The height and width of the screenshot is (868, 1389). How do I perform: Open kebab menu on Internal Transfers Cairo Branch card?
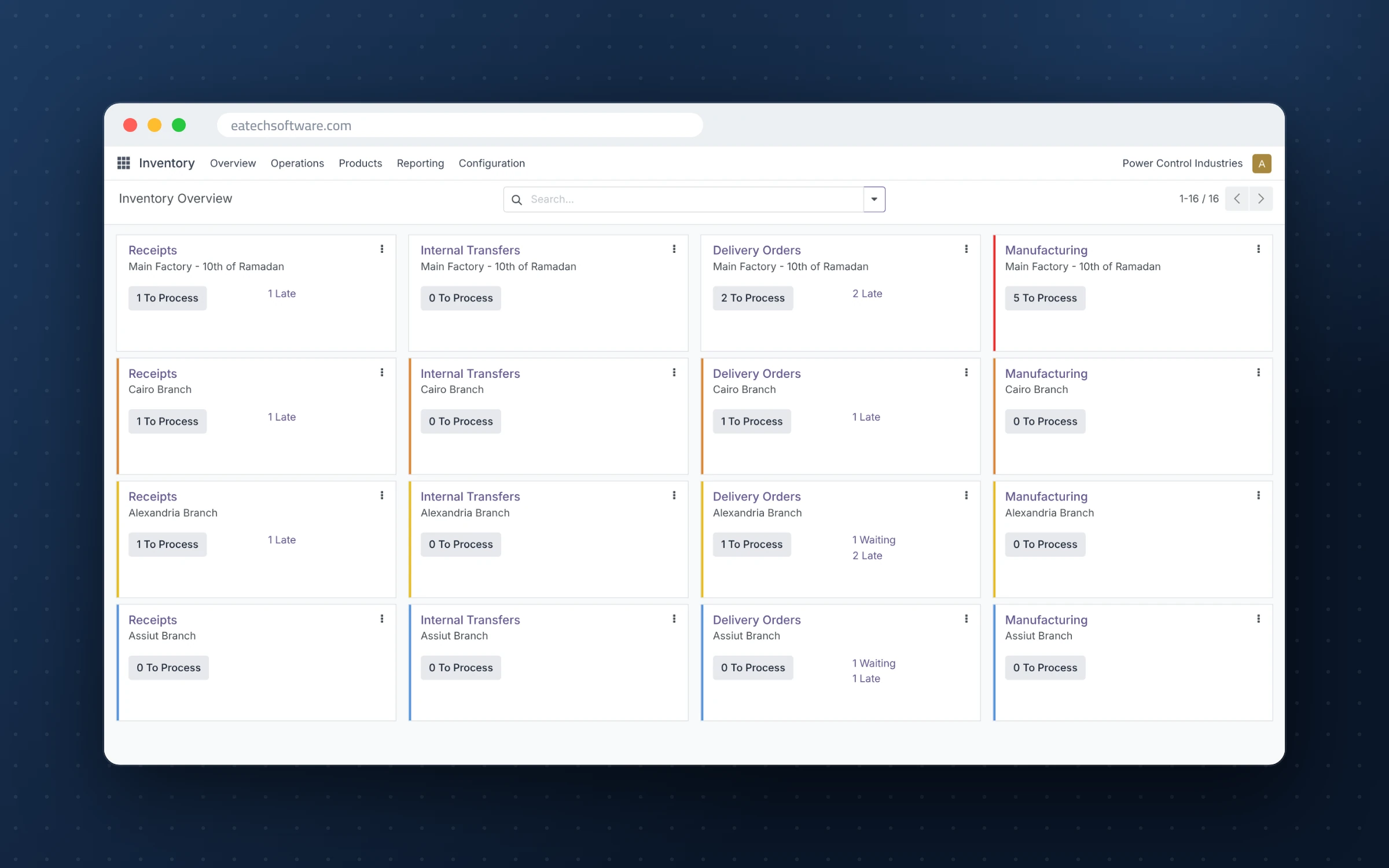674,373
